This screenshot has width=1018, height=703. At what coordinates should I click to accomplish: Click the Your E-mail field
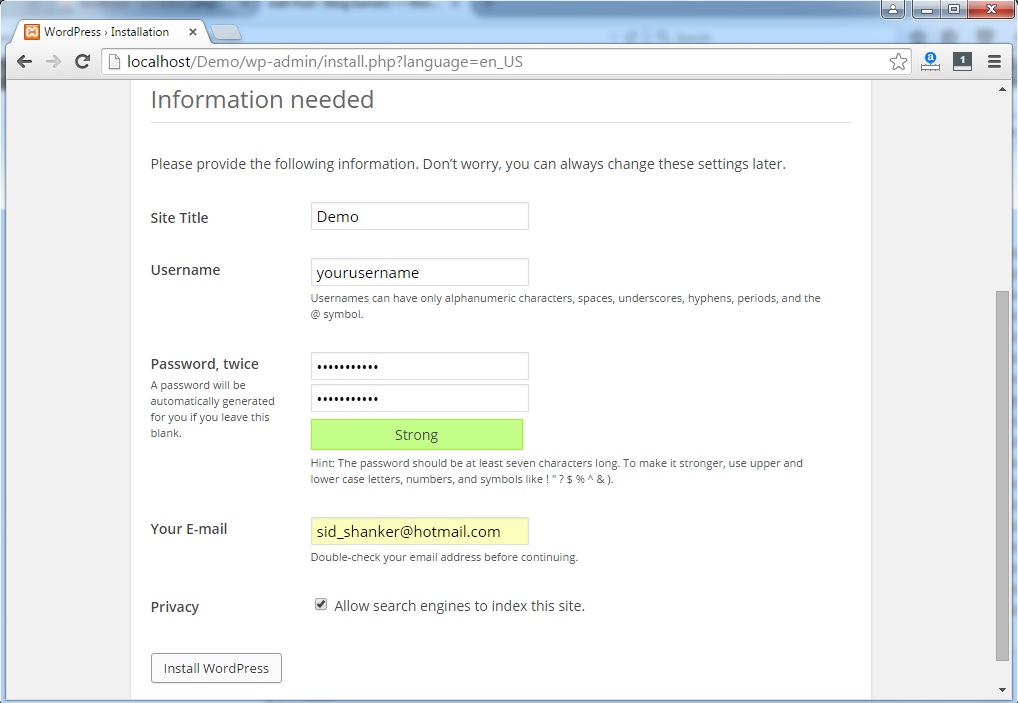[419, 531]
